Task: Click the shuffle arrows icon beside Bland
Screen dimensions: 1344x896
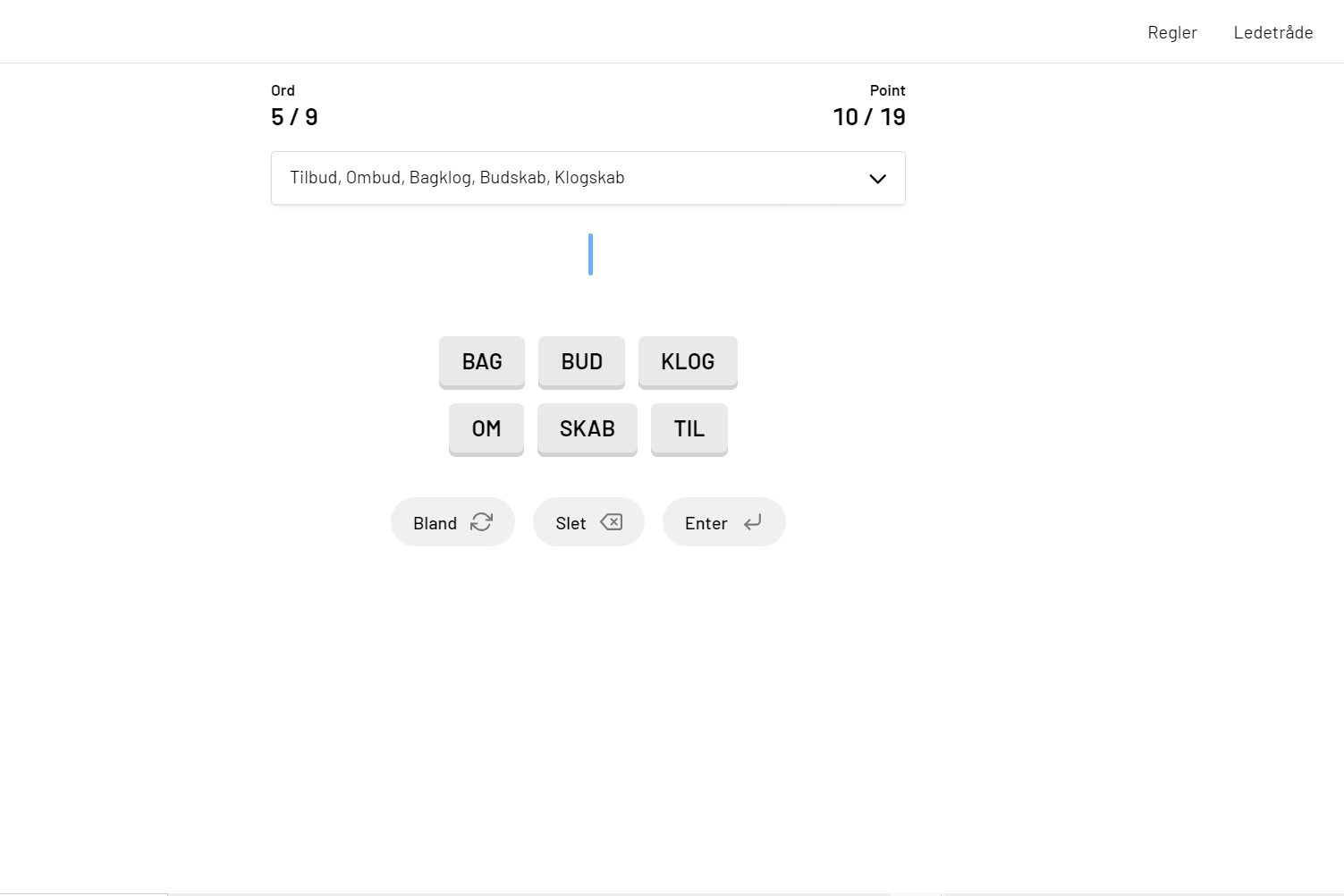Action: (481, 522)
